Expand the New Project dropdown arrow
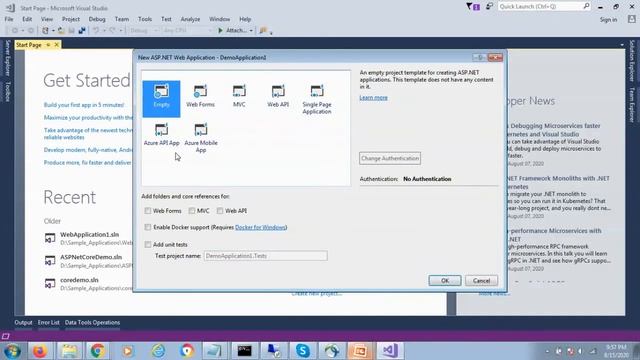This screenshot has width=640, height=360. pyautogui.click(x=53, y=31)
